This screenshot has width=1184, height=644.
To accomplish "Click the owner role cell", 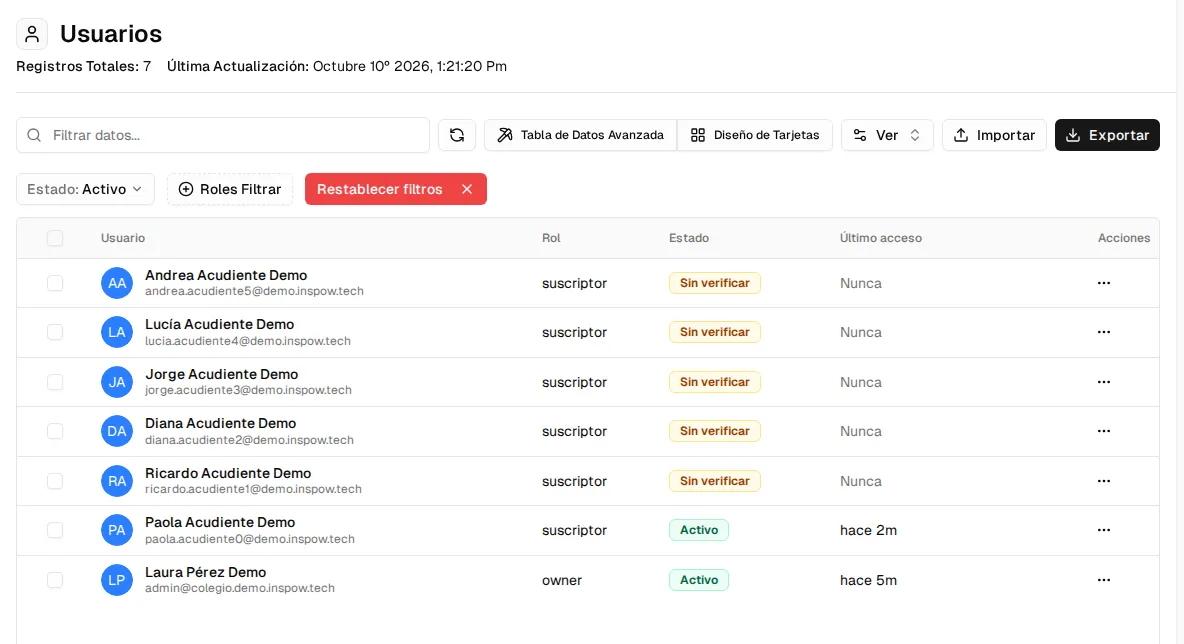I will point(562,581).
